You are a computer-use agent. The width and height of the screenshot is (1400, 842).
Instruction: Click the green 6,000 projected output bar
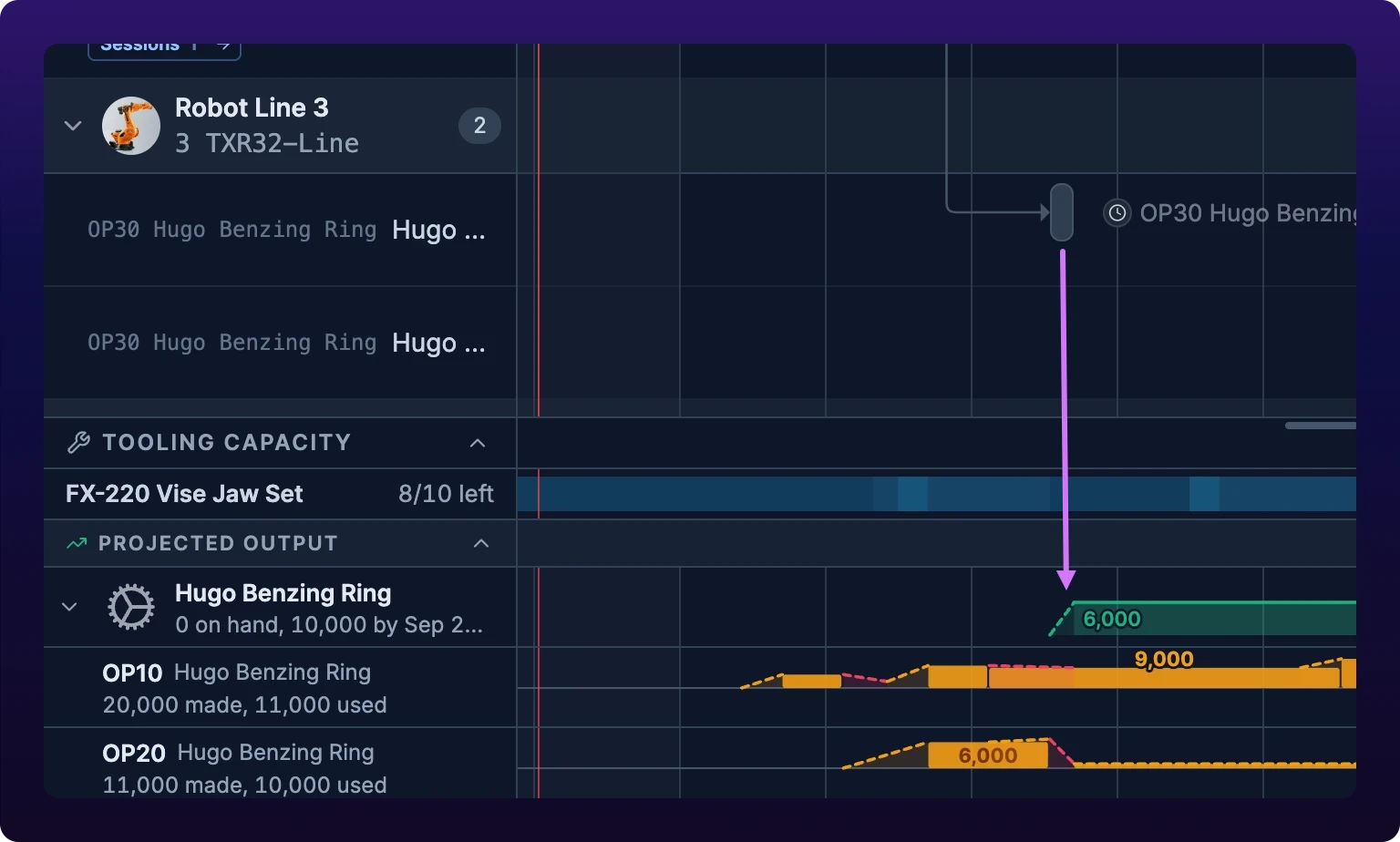coord(1214,619)
